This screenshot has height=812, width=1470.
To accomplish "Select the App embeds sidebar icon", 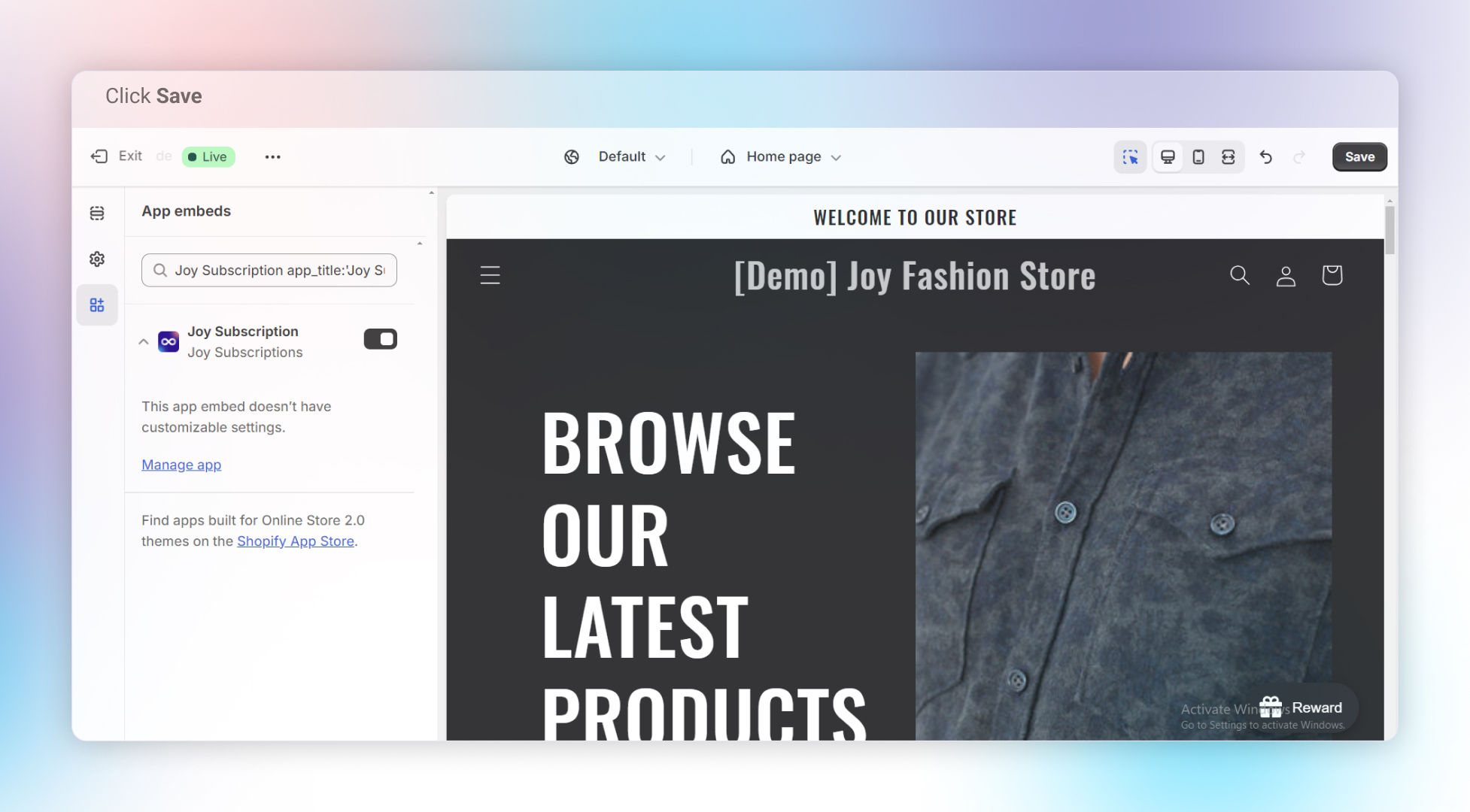I will (x=97, y=305).
